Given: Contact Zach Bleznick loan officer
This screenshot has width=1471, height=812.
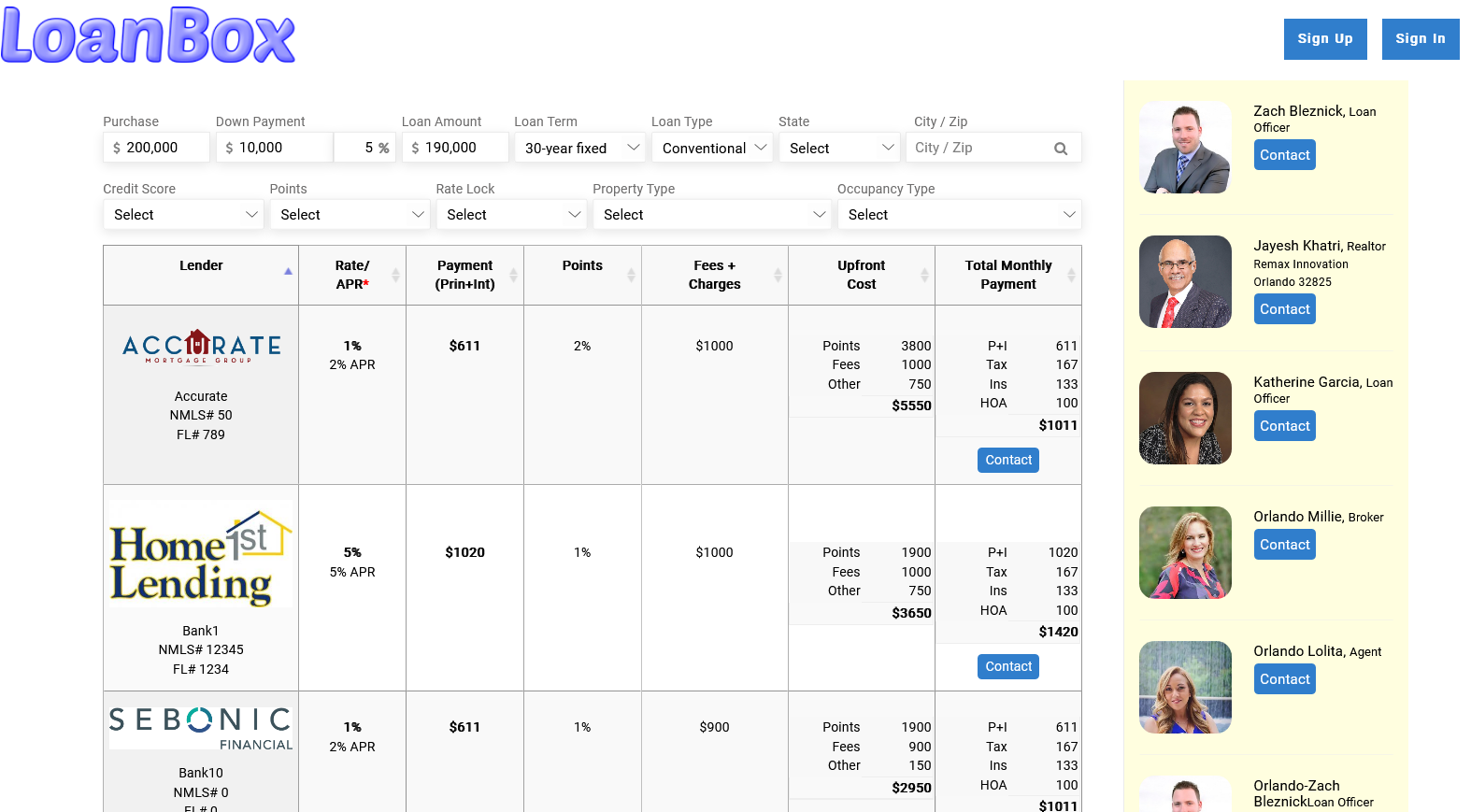Looking at the screenshot, I should coord(1284,155).
